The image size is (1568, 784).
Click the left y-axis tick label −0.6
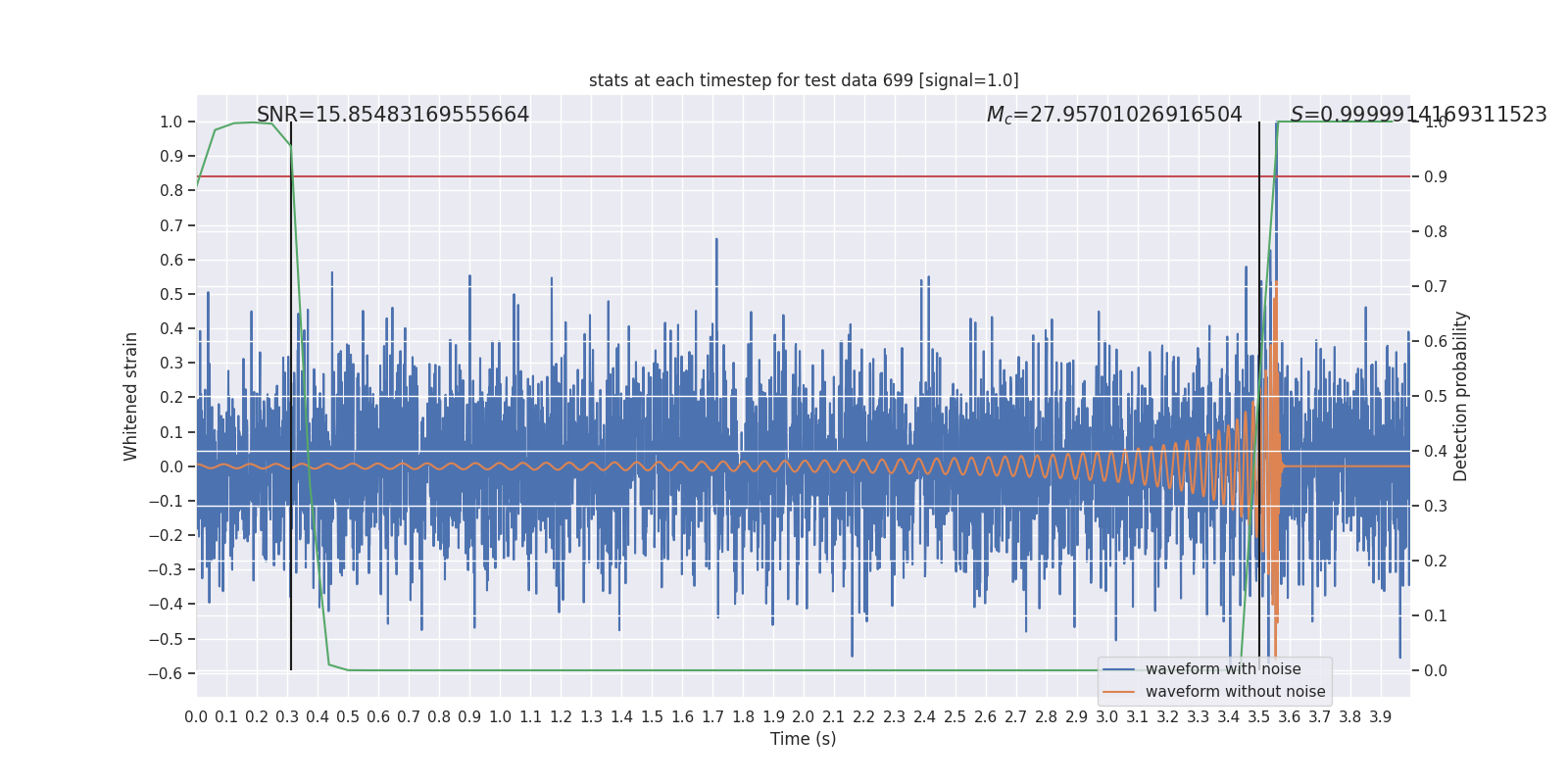166,674
